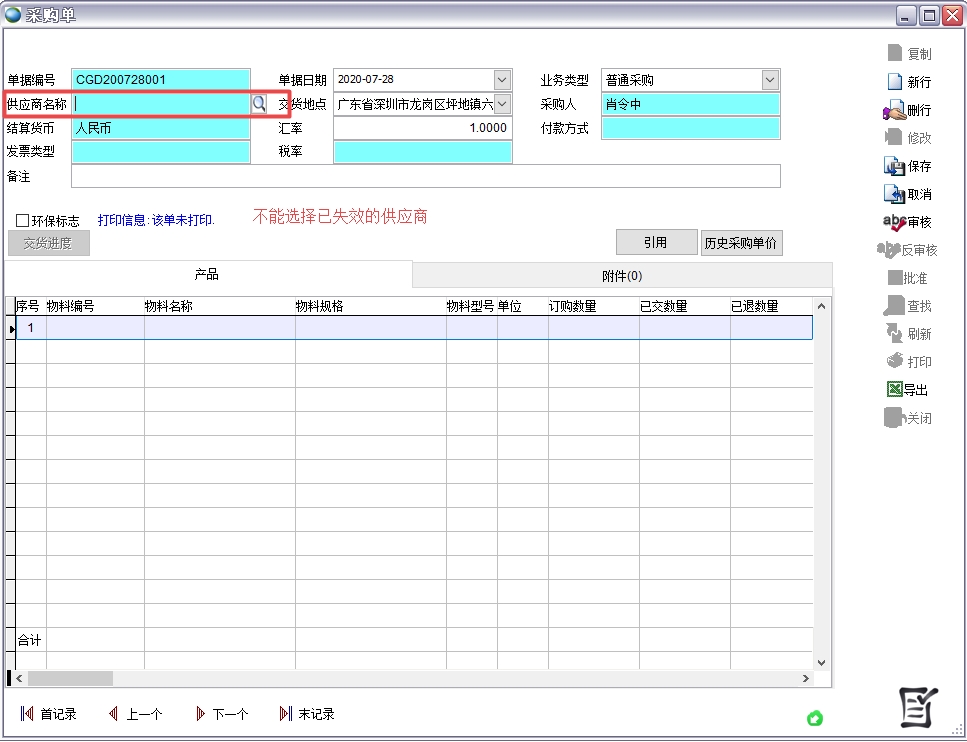Click the 引用 button

pyautogui.click(x=655, y=243)
